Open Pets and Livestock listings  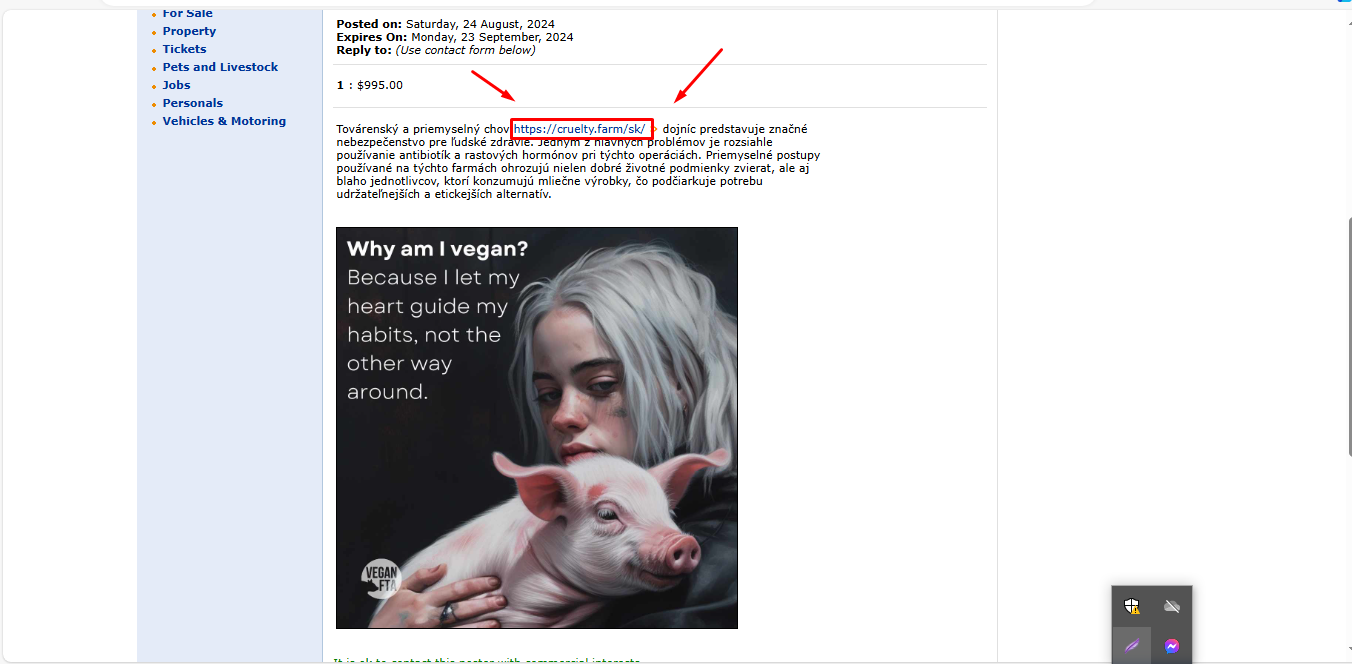[220, 67]
